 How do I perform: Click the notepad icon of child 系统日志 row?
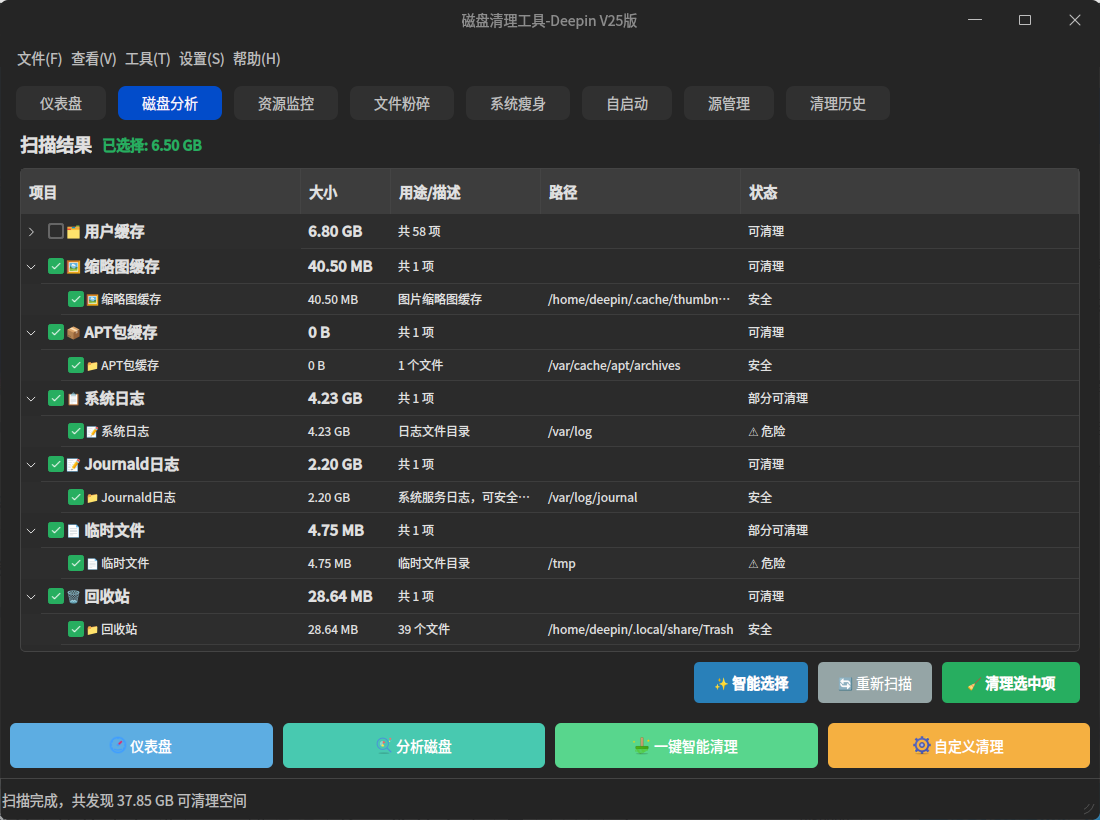[x=93, y=431]
